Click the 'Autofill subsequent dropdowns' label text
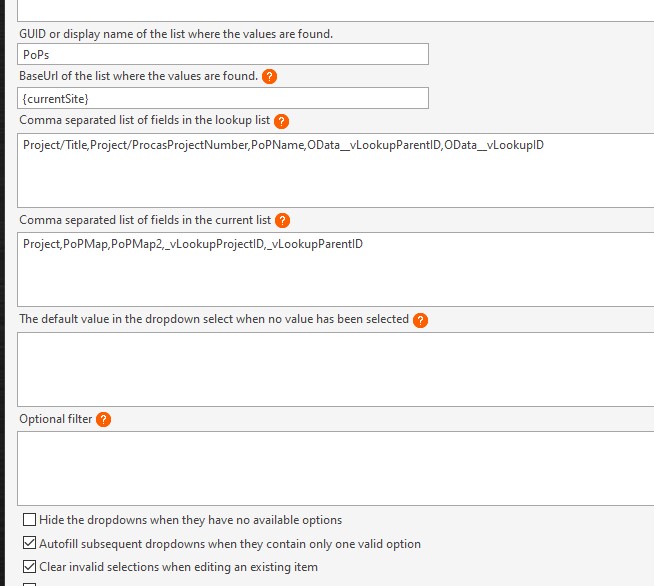 pyautogui.click(x=230, y=544)
